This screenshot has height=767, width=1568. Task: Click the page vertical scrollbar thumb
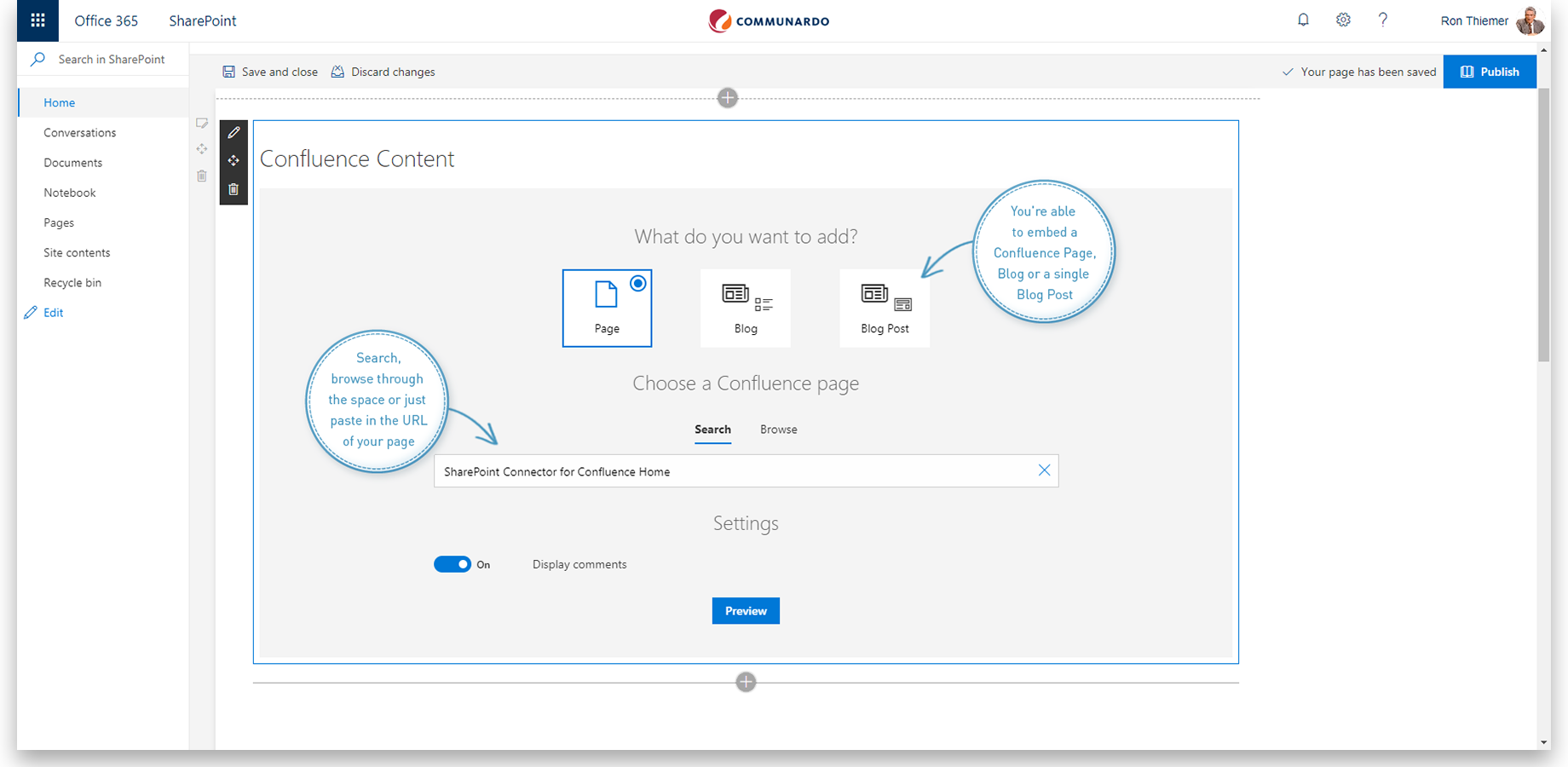coord(1543,225)
